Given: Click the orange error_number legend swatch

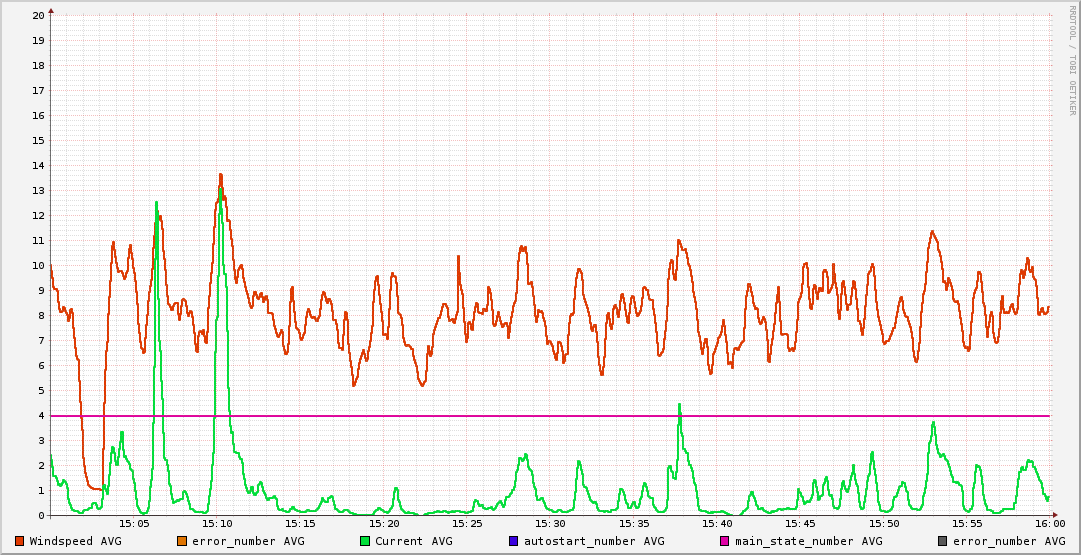Looking at the screenshot, I should pos(182,541).
